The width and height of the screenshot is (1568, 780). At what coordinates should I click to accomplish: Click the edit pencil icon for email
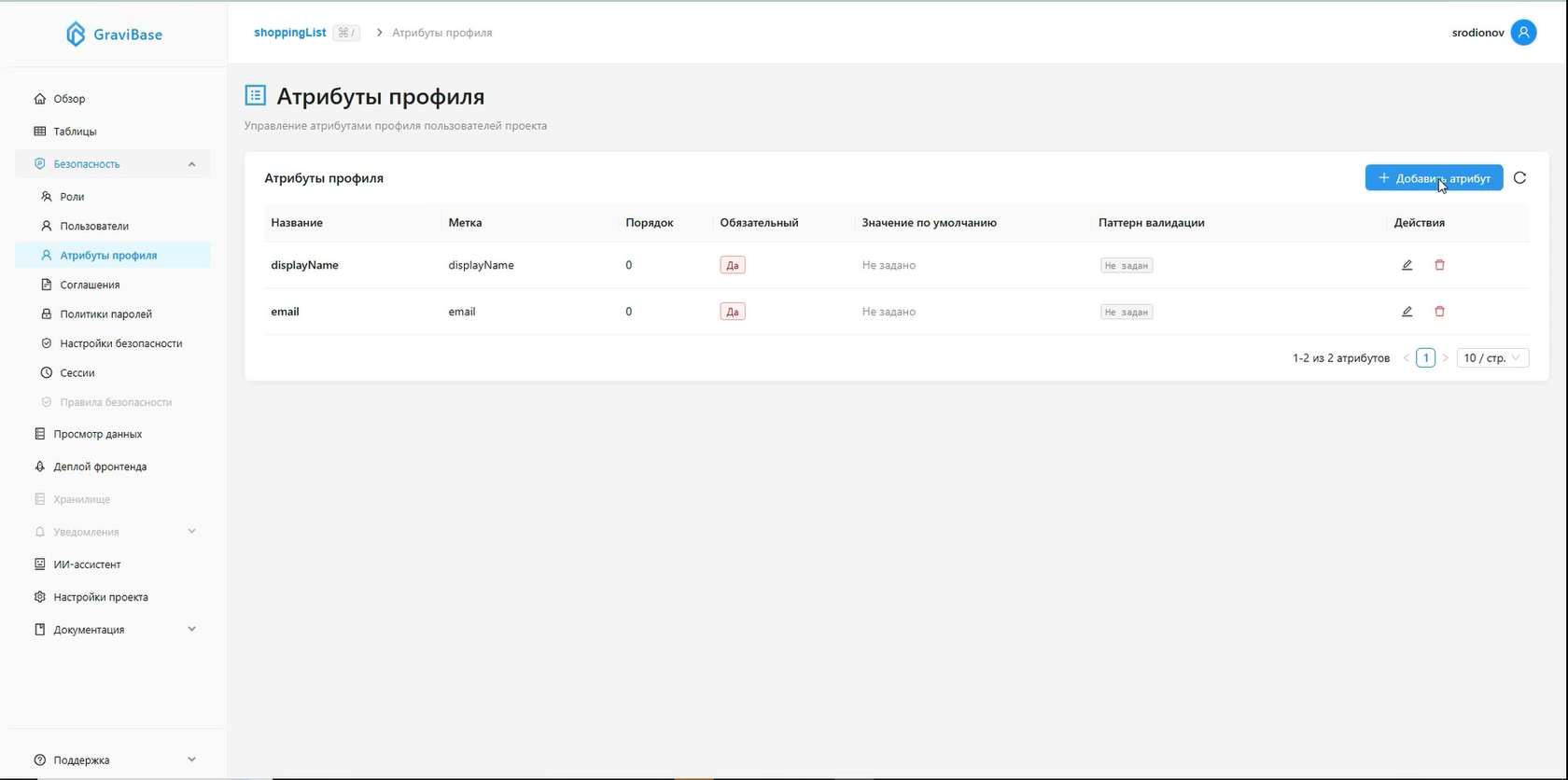pos(1407,312)
